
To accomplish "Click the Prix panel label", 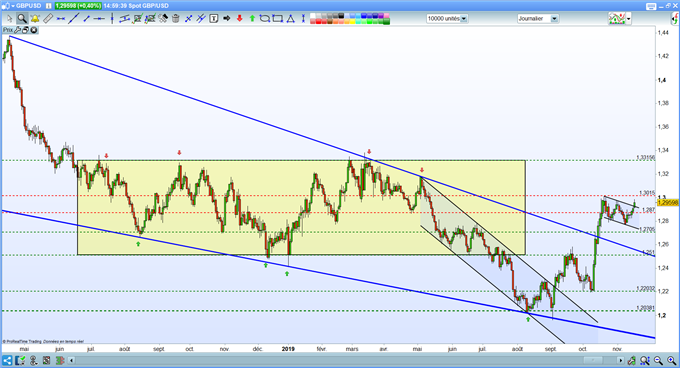I will pyautogui.click(x=8, y=30).
